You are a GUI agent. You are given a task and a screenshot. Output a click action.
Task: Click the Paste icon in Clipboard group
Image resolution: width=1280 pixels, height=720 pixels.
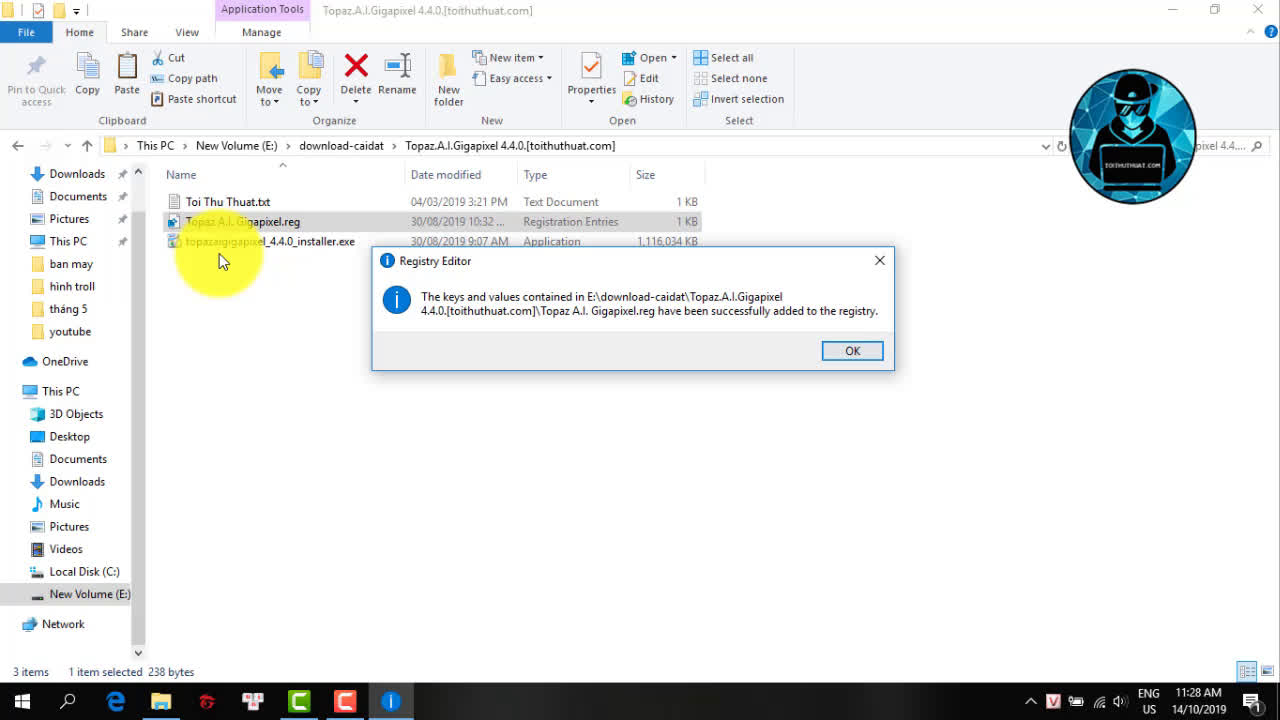tap(127, 75)
